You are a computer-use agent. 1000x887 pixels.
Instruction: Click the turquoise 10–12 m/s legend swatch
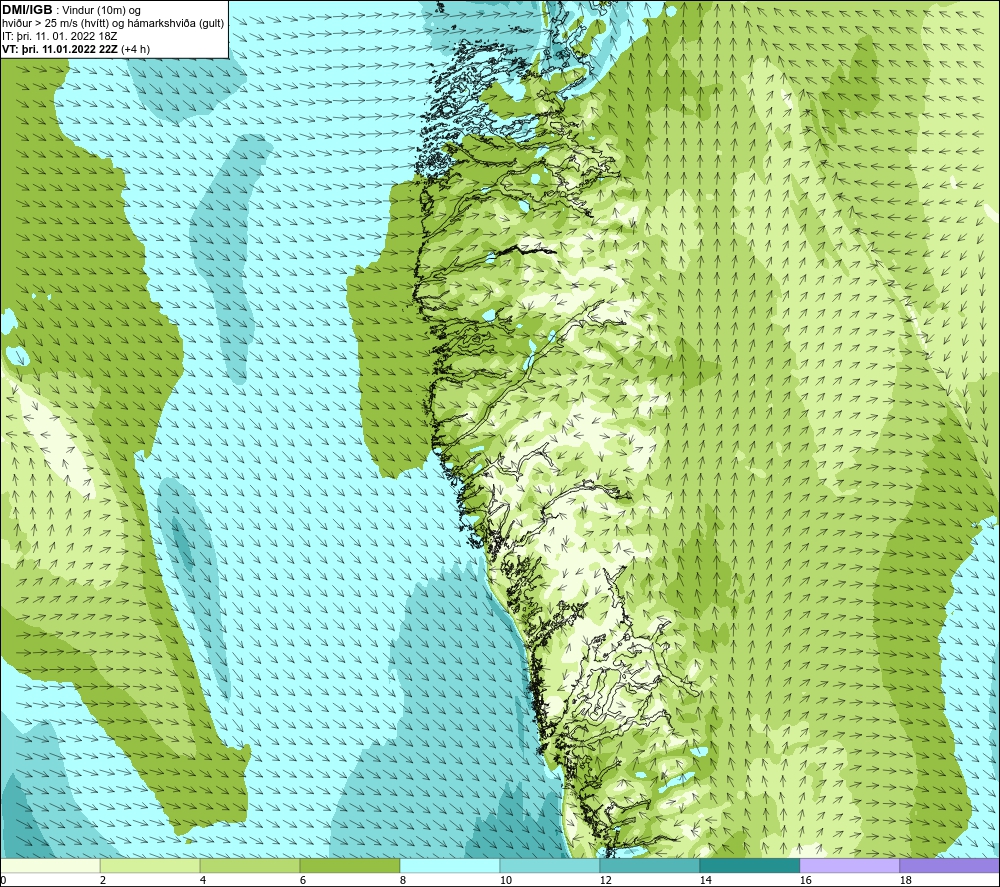[550, 865]
